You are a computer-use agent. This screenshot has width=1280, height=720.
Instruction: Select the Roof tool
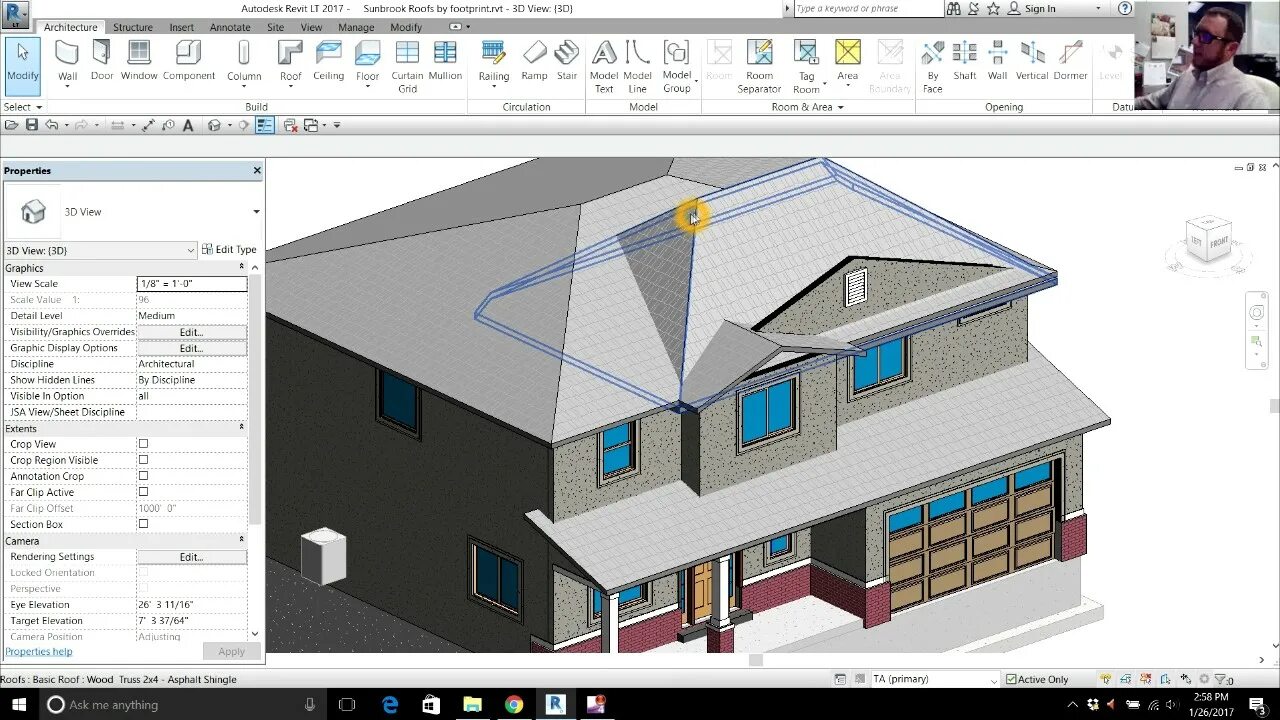tap(290, 62)
